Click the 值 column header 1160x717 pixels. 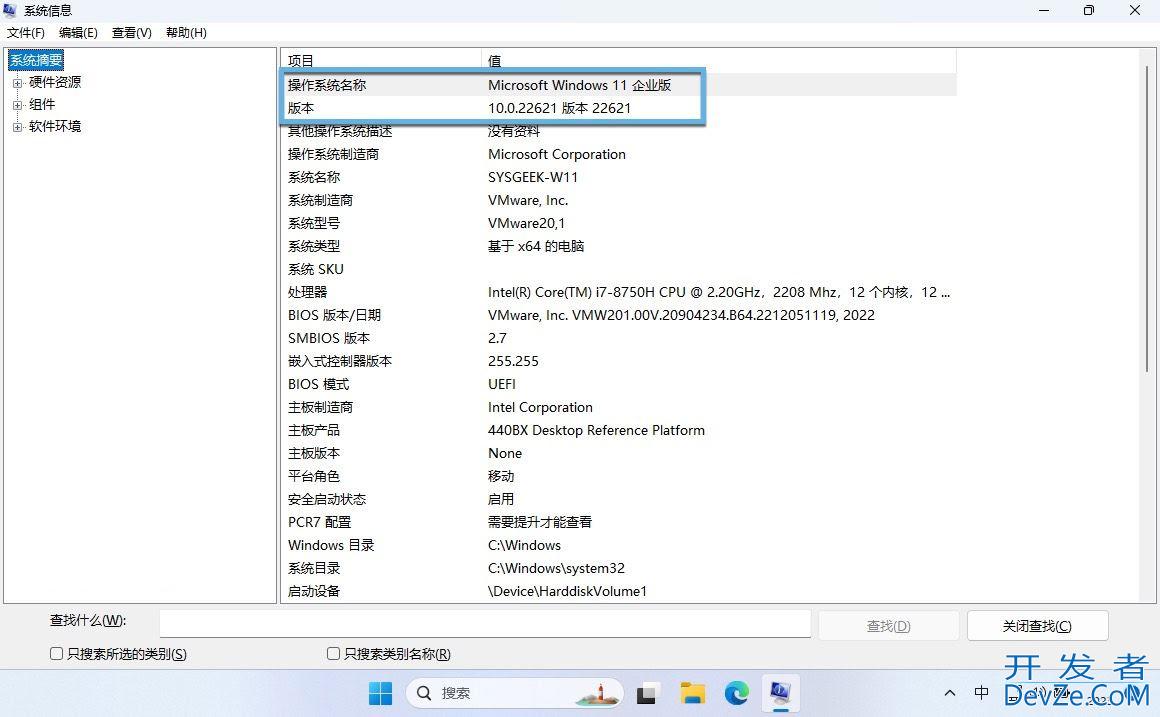pos(718,61)
